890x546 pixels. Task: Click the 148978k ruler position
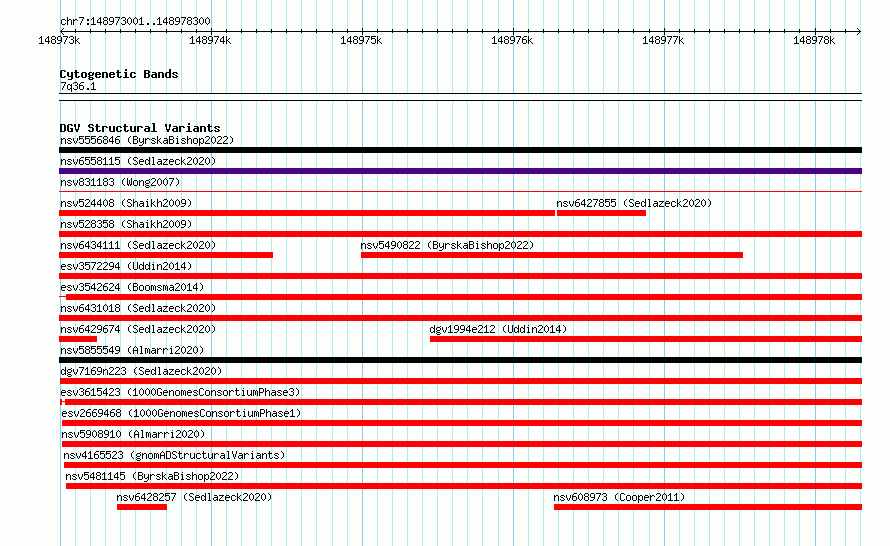tap(814, 40)
